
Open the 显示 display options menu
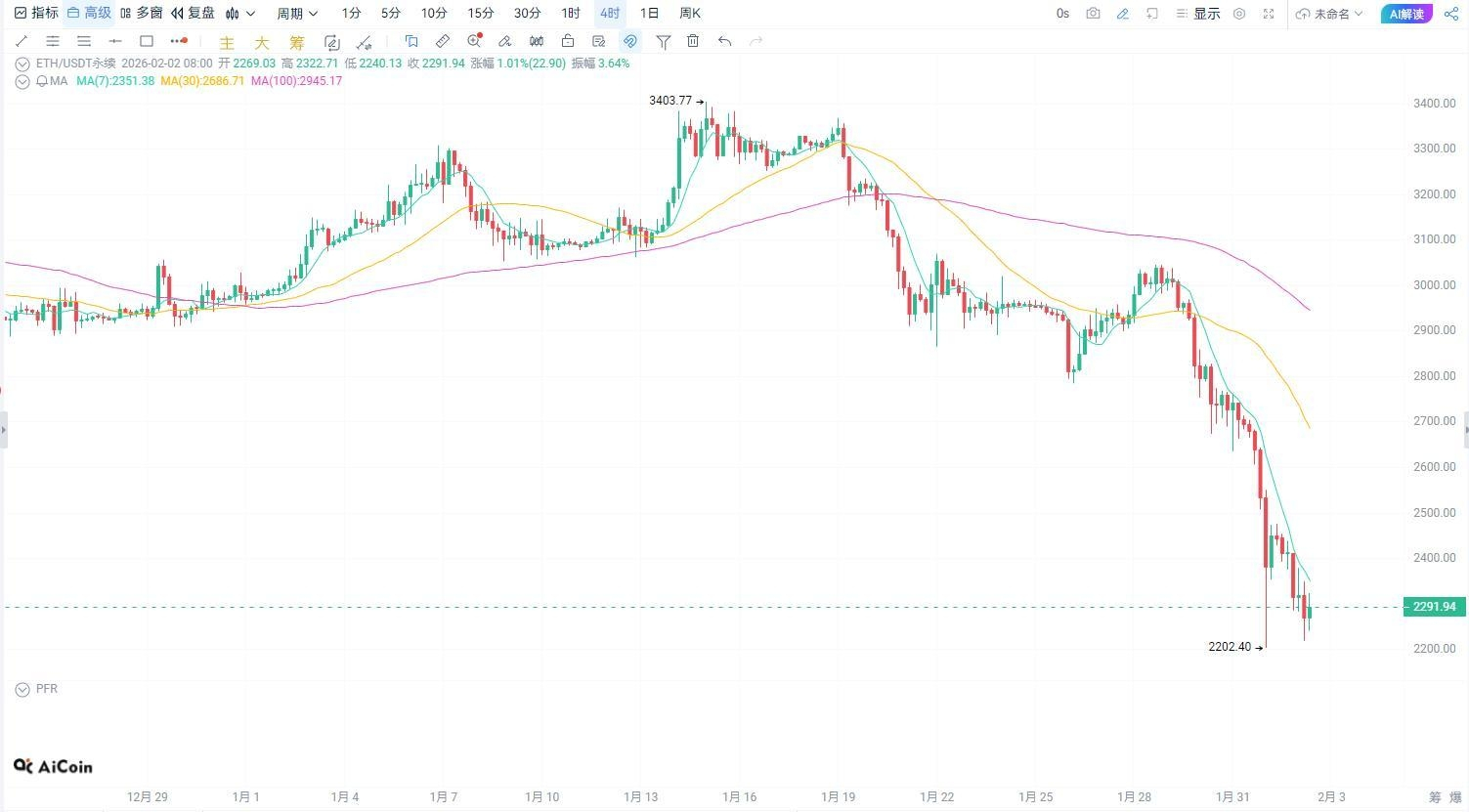[x=1198, y=14]
